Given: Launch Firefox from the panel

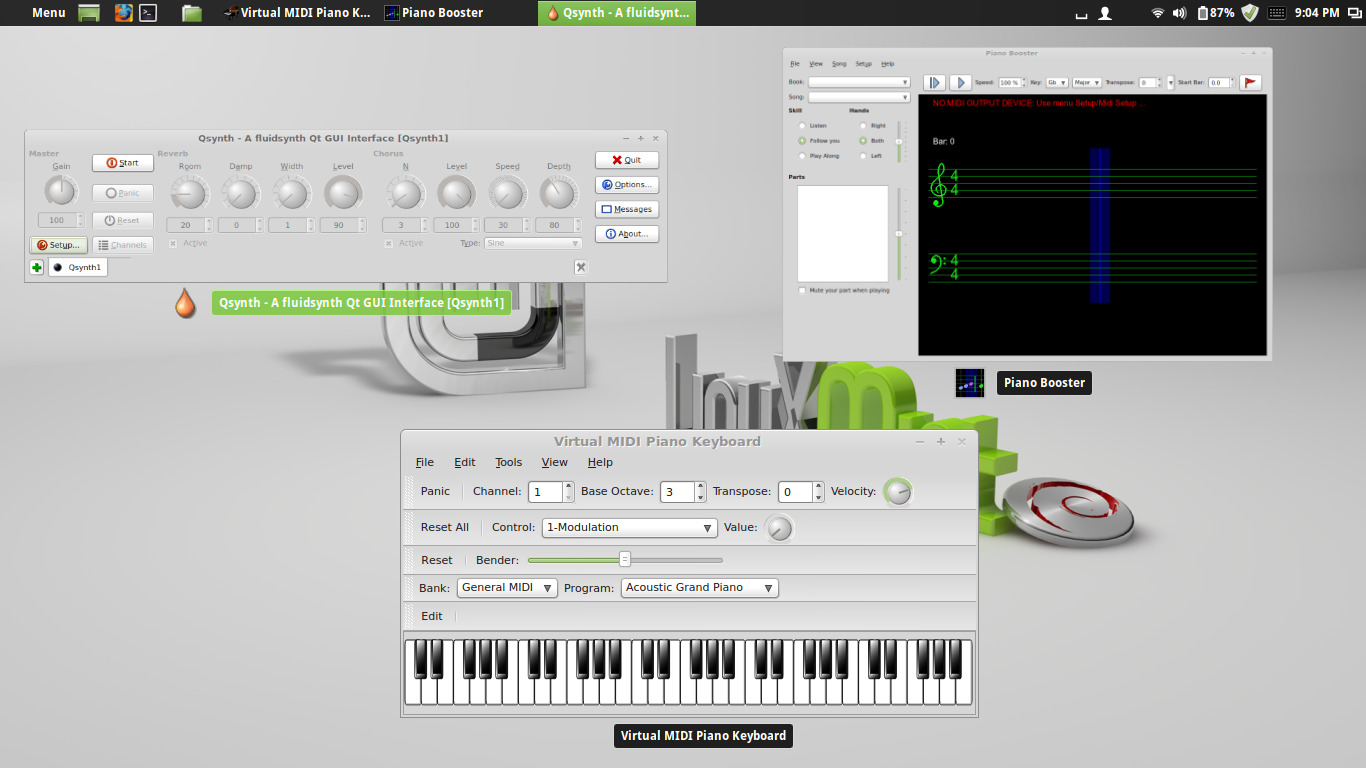Looking at the screenshot, I should click(x=123, y=13).
